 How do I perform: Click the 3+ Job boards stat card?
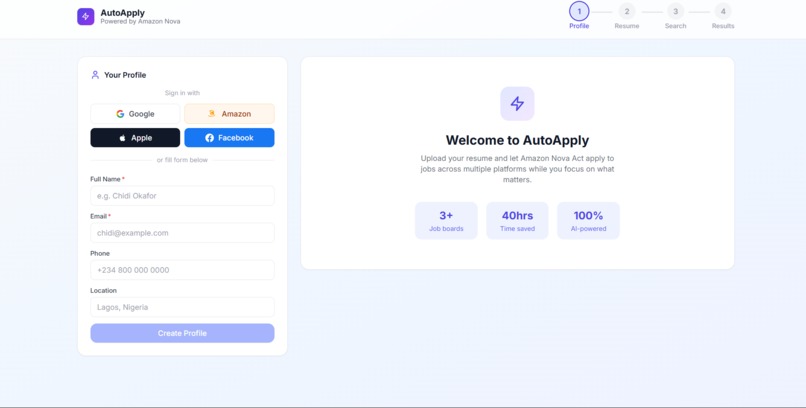pos(446,220)
